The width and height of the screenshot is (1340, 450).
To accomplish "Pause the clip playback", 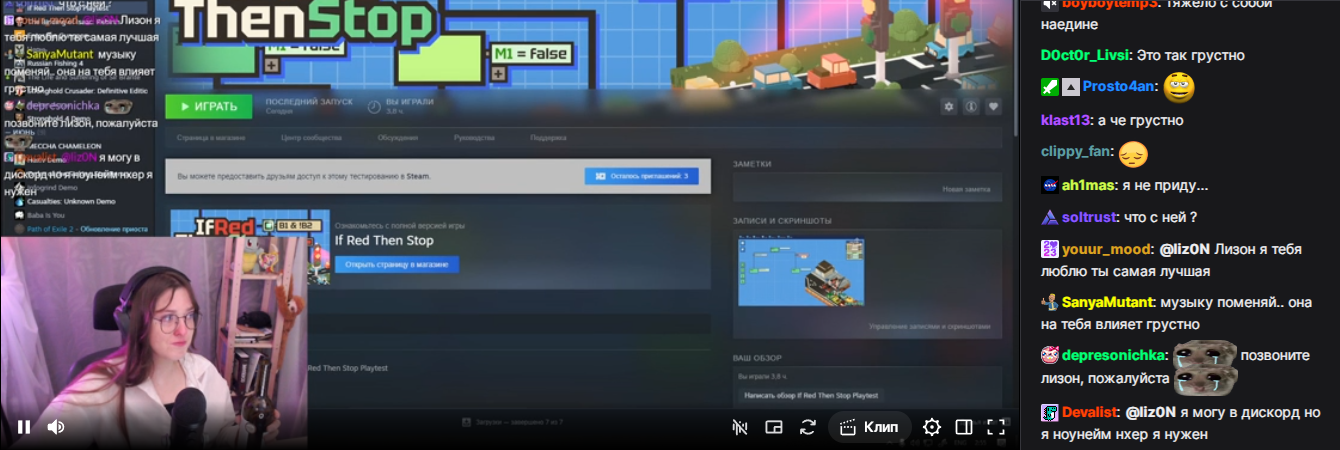I will [24, 427].
